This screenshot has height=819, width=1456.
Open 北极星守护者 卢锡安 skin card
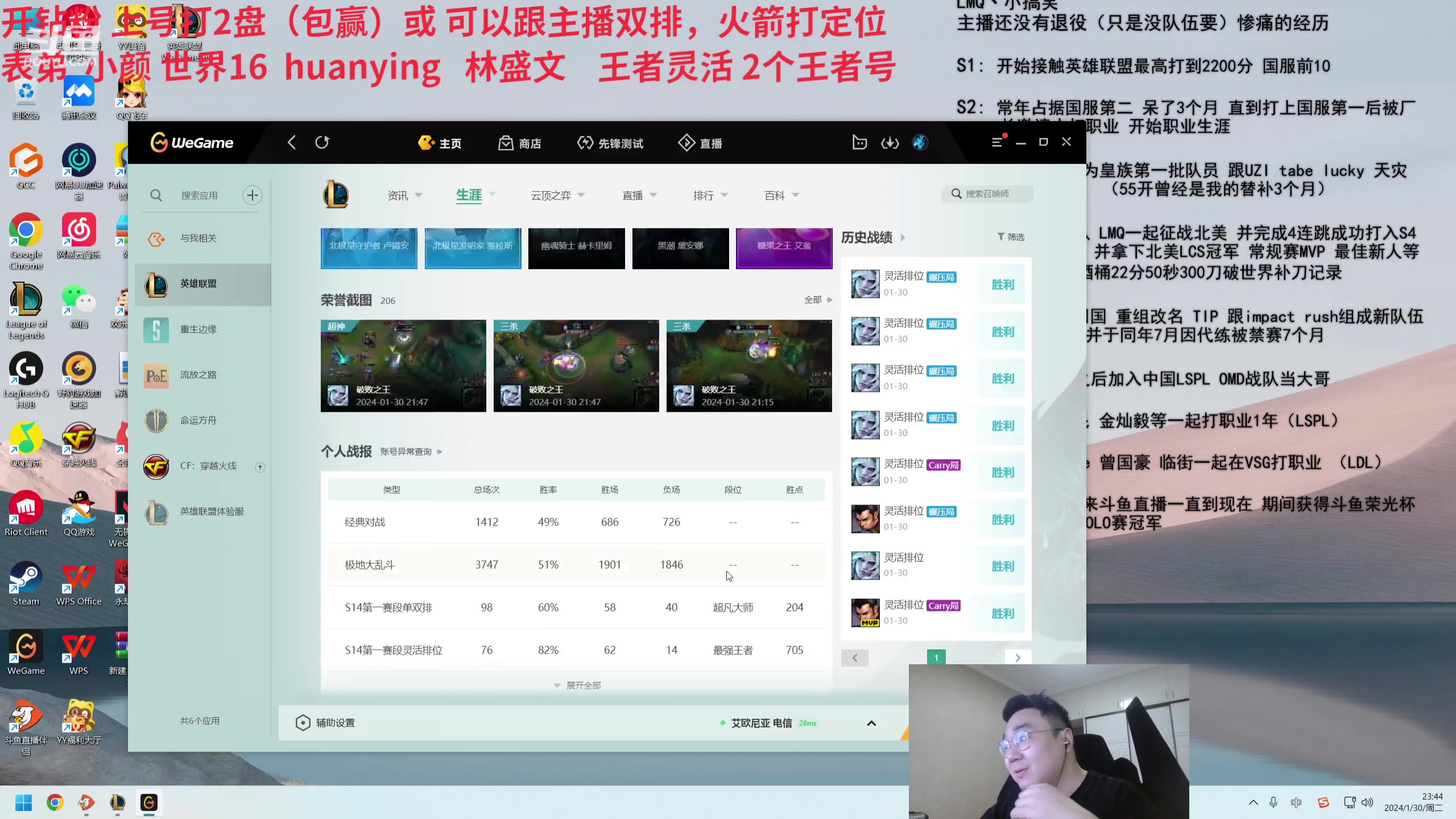[x=369, y=248]
